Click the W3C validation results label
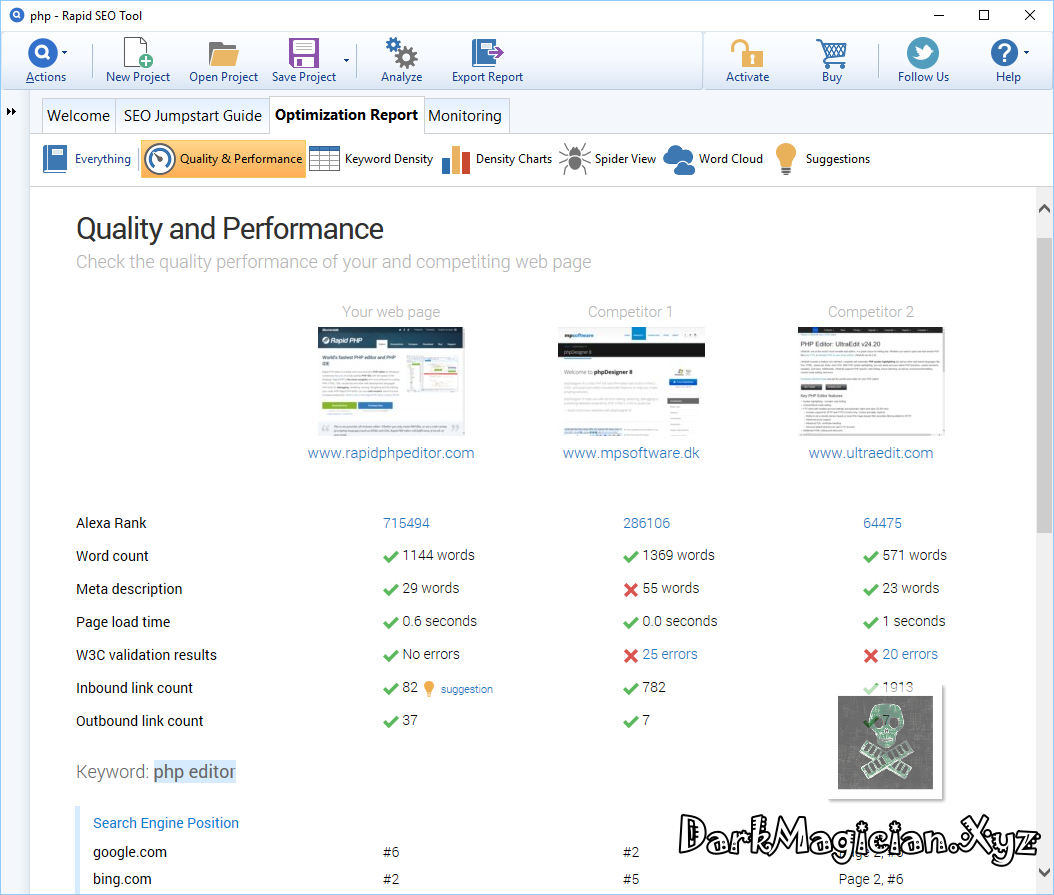The height and width of the screenshot is (895, 1054). click(146, 655)
